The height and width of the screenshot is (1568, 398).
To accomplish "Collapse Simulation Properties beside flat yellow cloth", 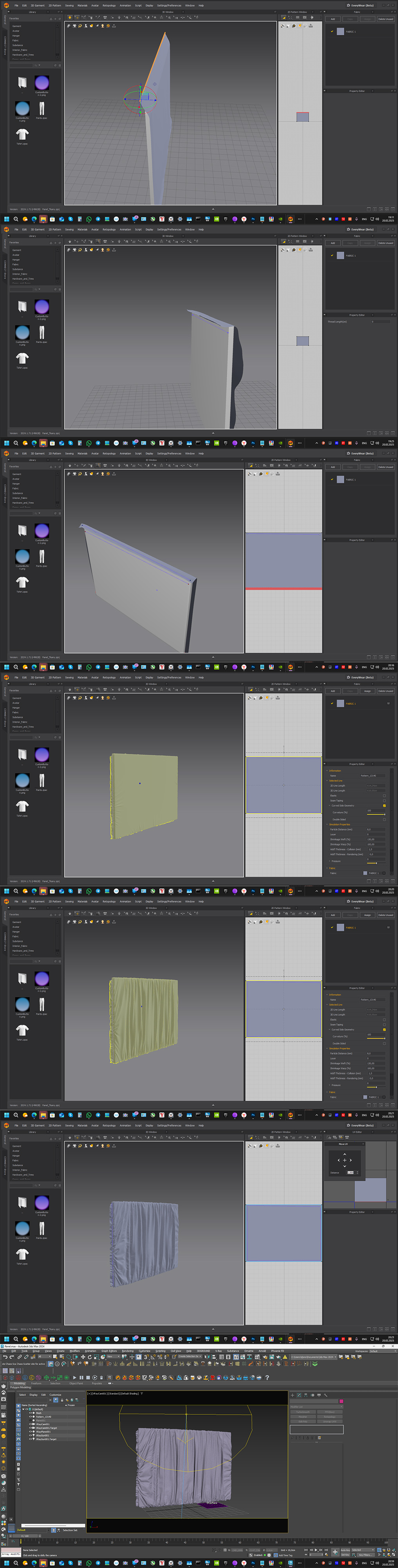I will (327, 825).
